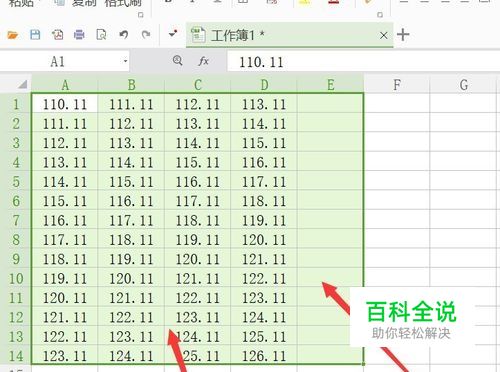The height and width of the screenshot is (372, 500).
Task: Click the Print icon
Action: point(79,35)
